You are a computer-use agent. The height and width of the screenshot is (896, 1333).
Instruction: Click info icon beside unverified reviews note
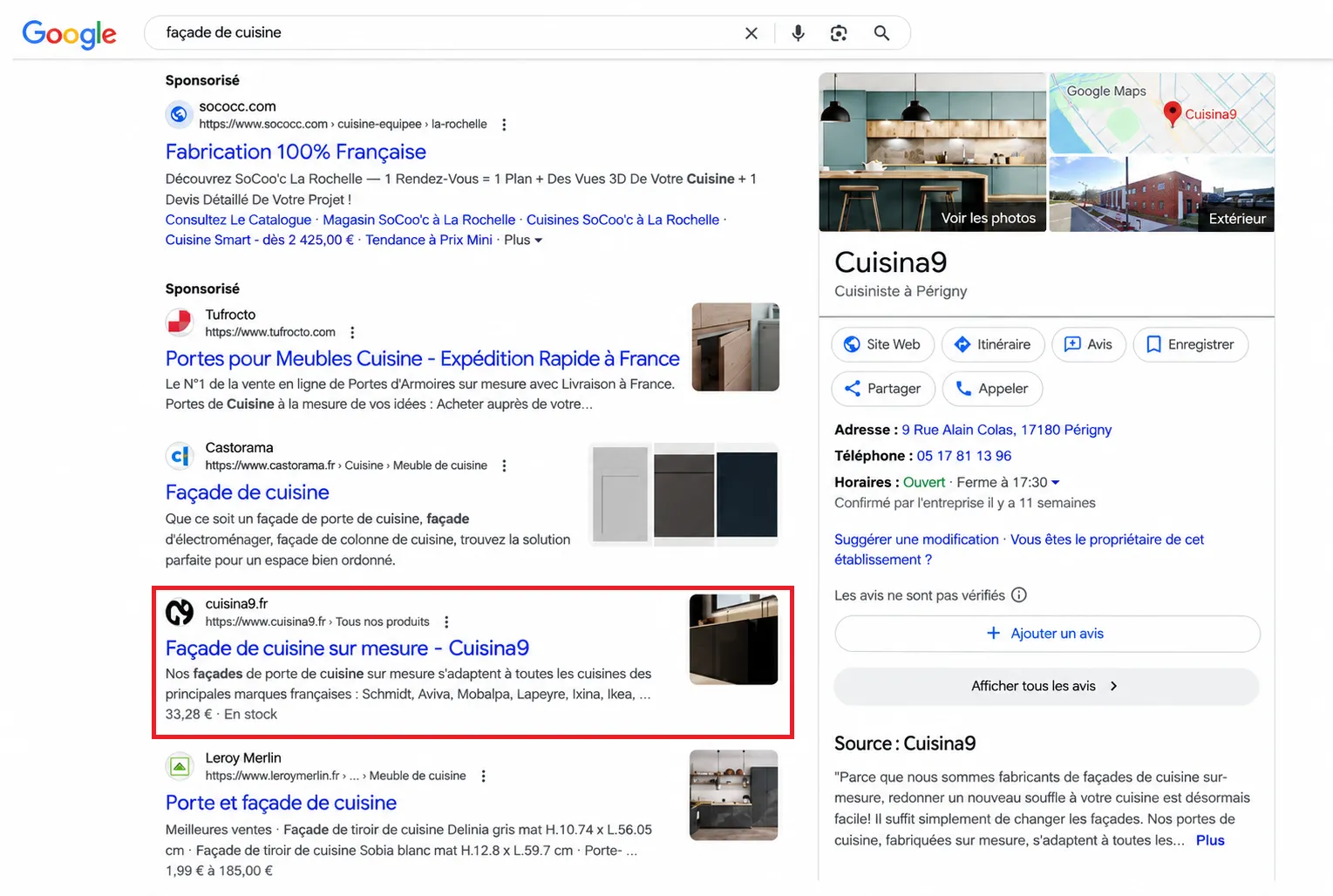pyautogui.click(x=1019, y=595)
